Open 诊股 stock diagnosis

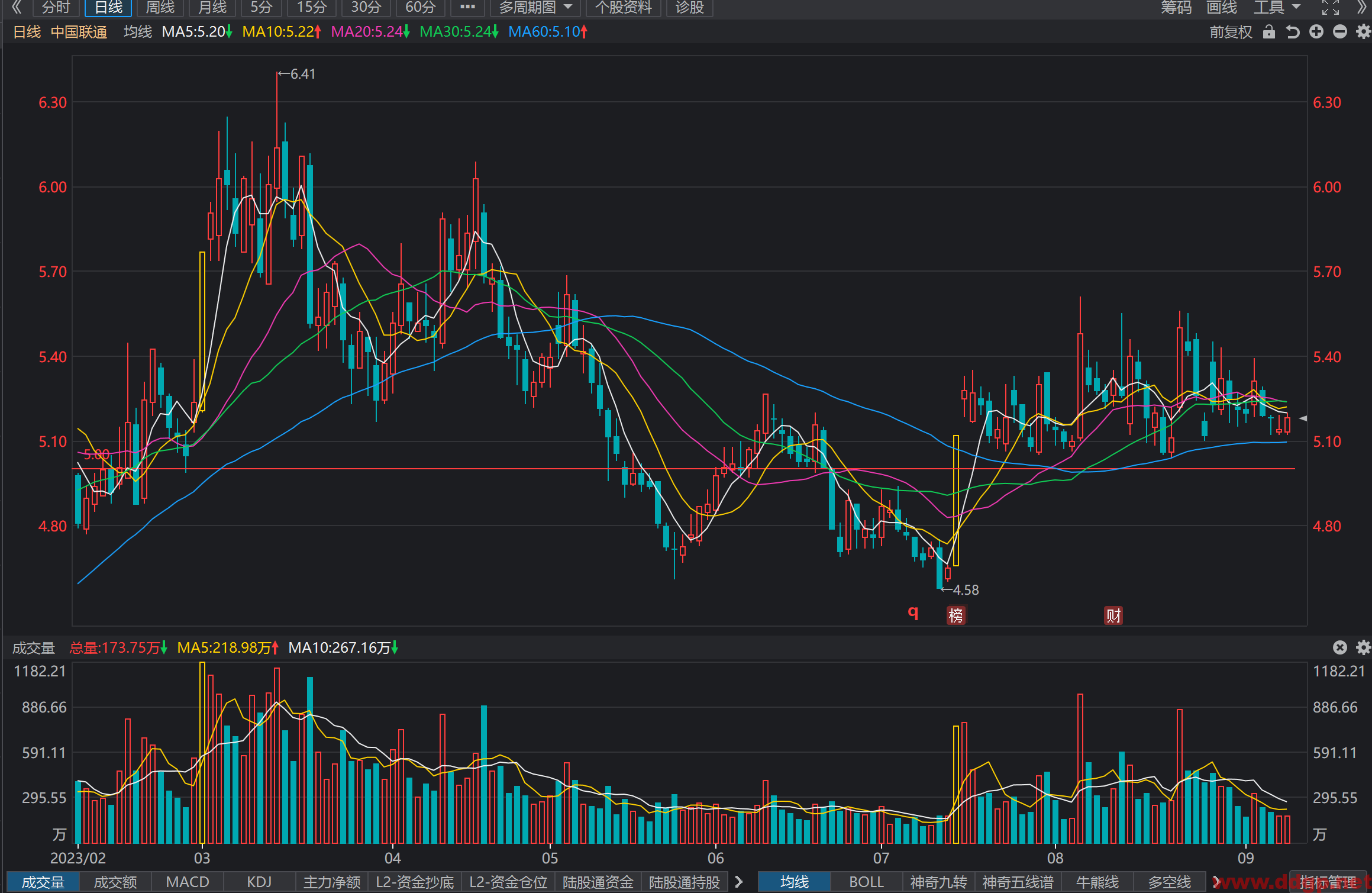tap(690, 7)
